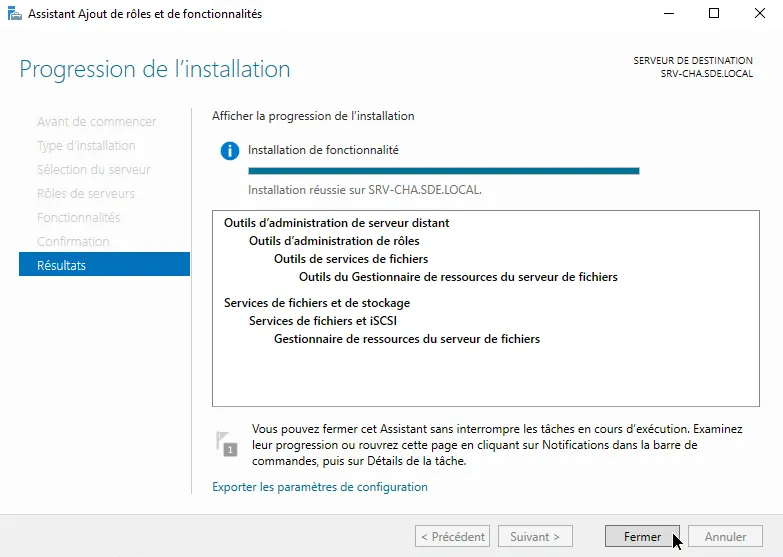Click the installation progress bar
The image size is (783, 557).
pos(443,171)
